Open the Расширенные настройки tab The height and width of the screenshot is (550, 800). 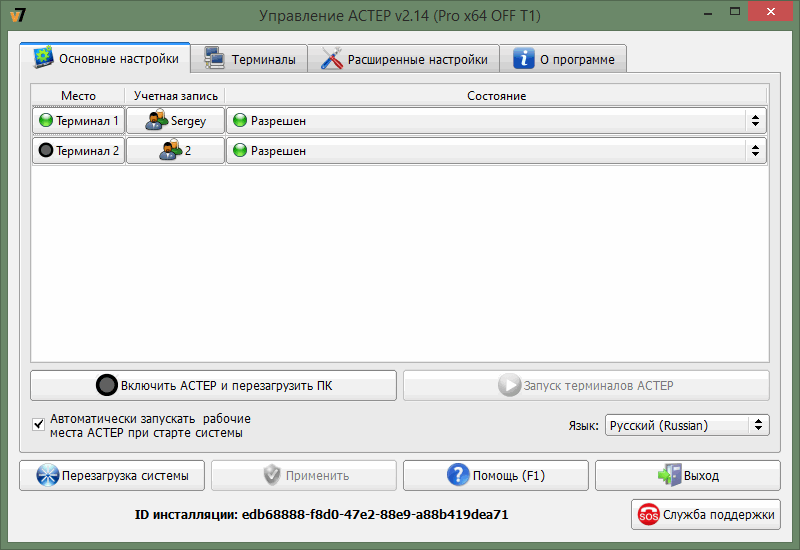point(405,59)
